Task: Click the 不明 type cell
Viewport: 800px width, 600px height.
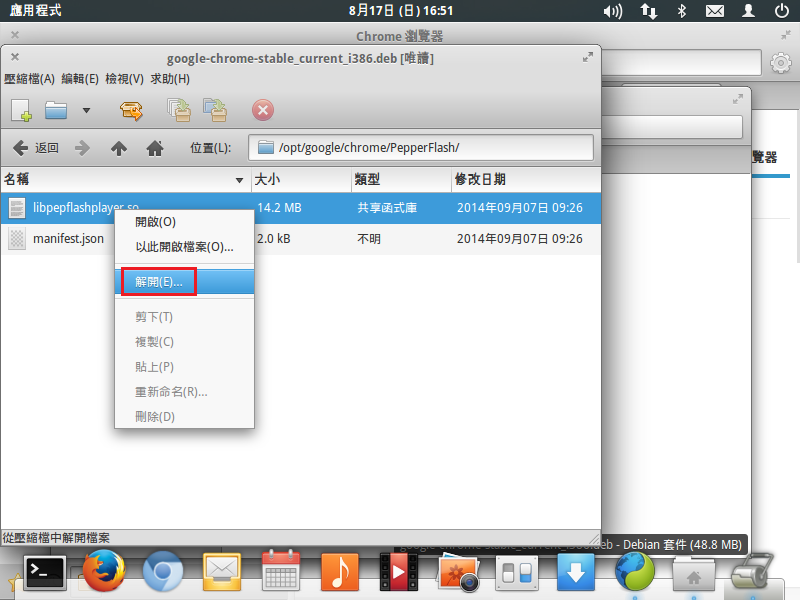Action: [x=369, y=239]
